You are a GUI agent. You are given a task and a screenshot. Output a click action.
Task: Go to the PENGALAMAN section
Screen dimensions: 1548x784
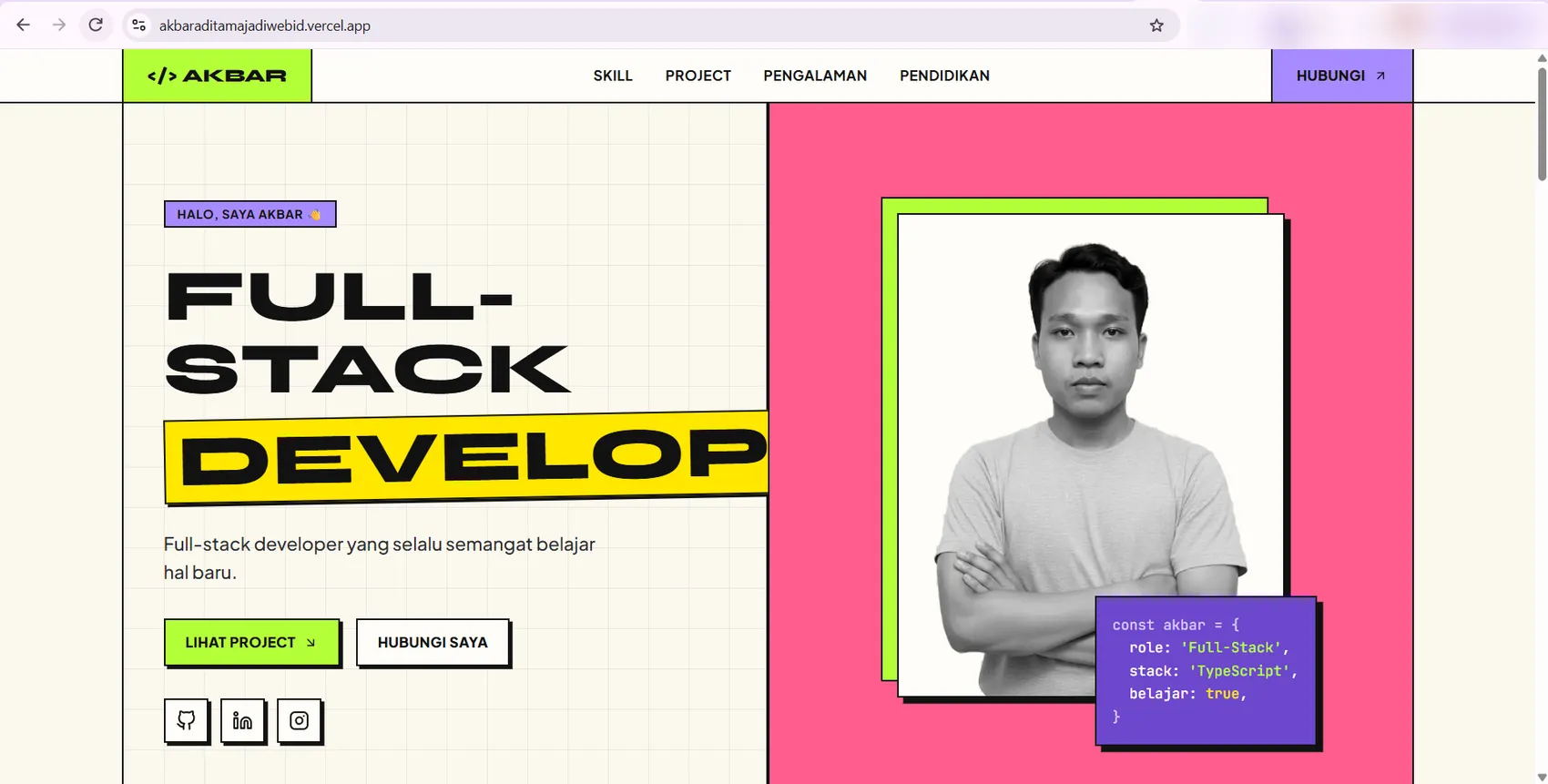(x=815, y=76)
